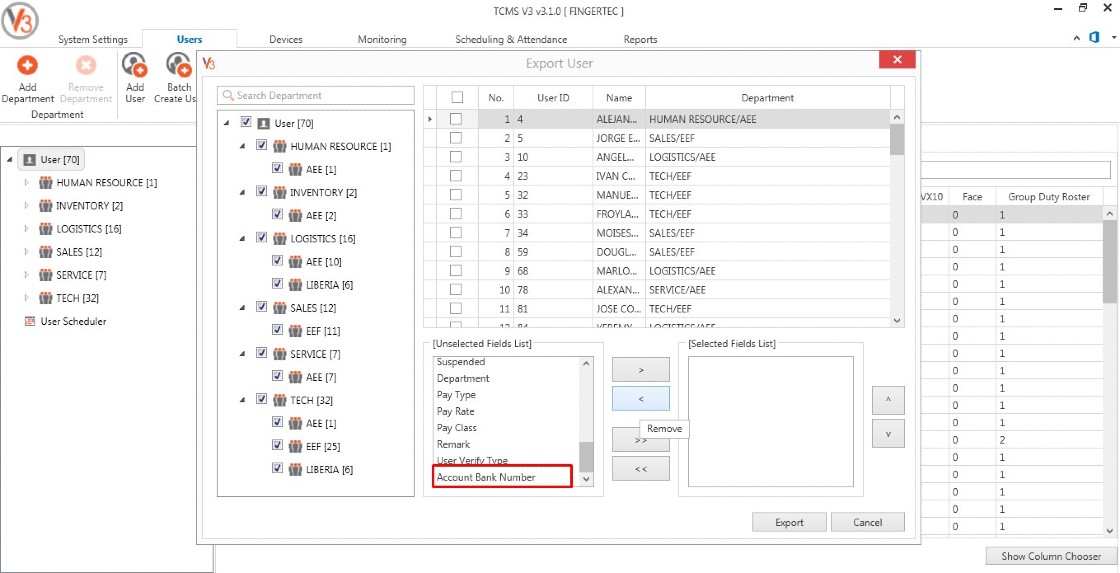The image size is (1120, 573).
Task: Uncheck LOGISTICS [16] in dialog tree
Action: pyautogui.click(x=261, y=238)
